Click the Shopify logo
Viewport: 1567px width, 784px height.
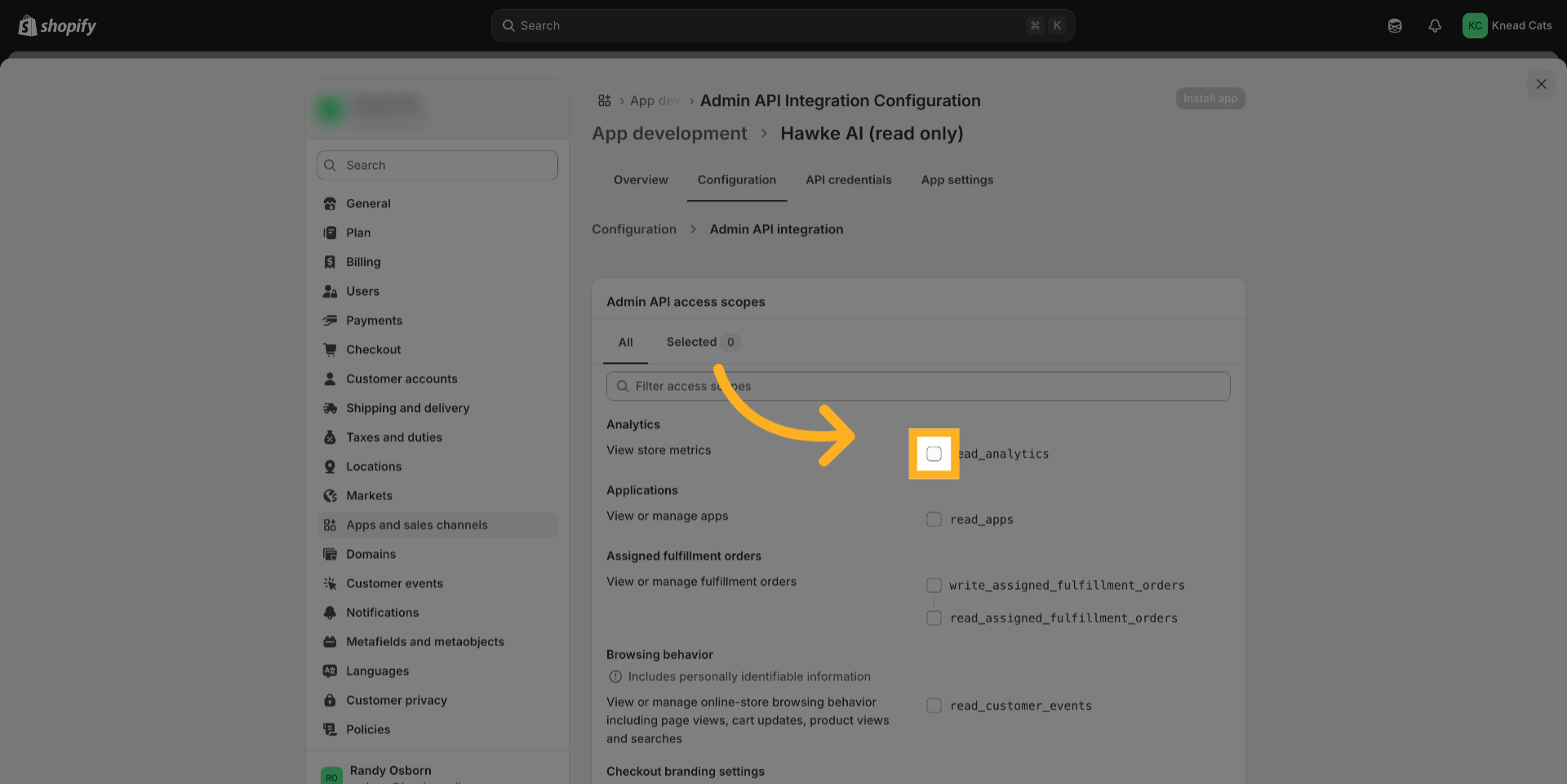pyautogui.click(x=57, y=26)
